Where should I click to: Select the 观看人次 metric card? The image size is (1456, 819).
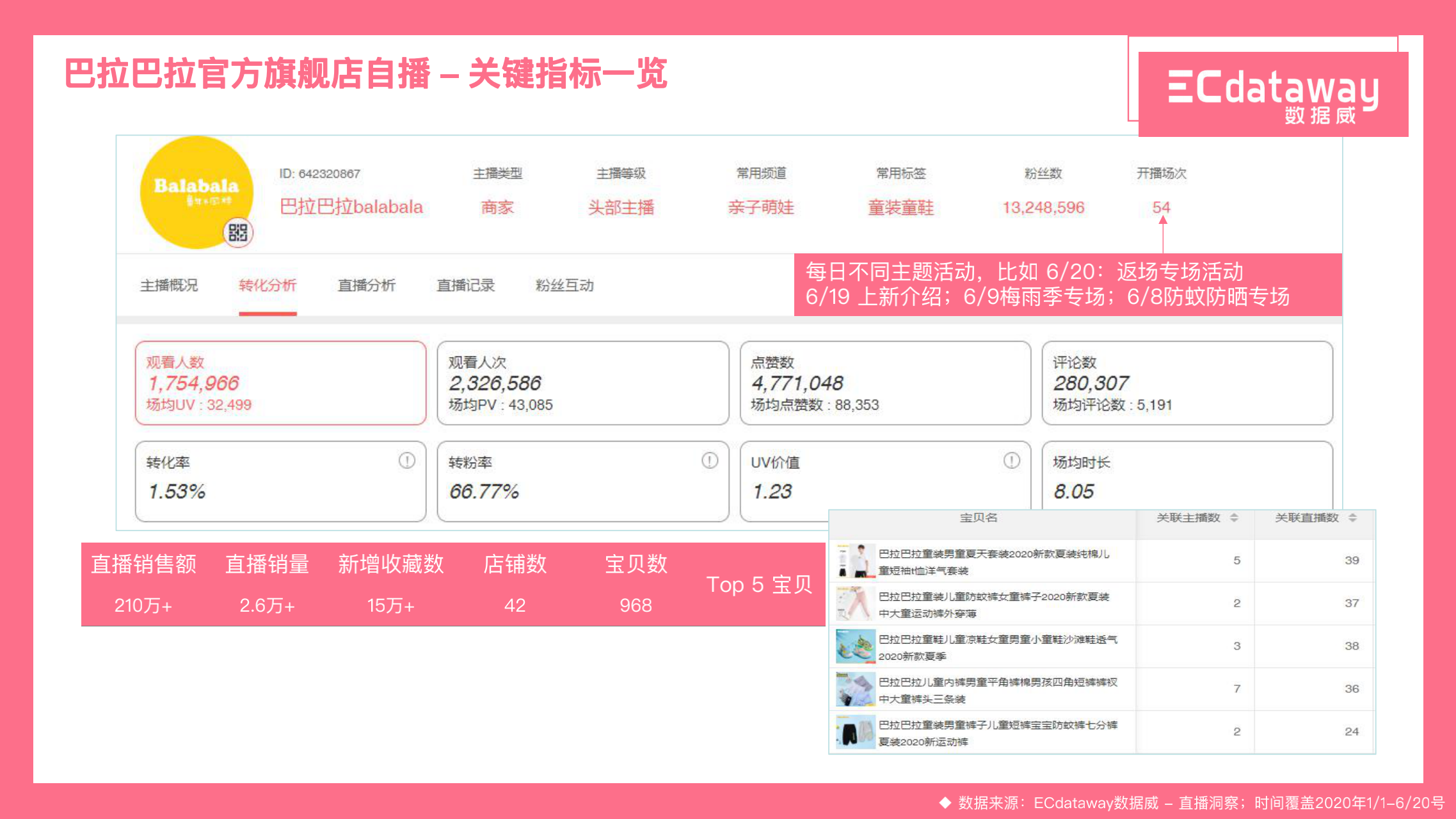pyautogui.click(x=582, y=383)
